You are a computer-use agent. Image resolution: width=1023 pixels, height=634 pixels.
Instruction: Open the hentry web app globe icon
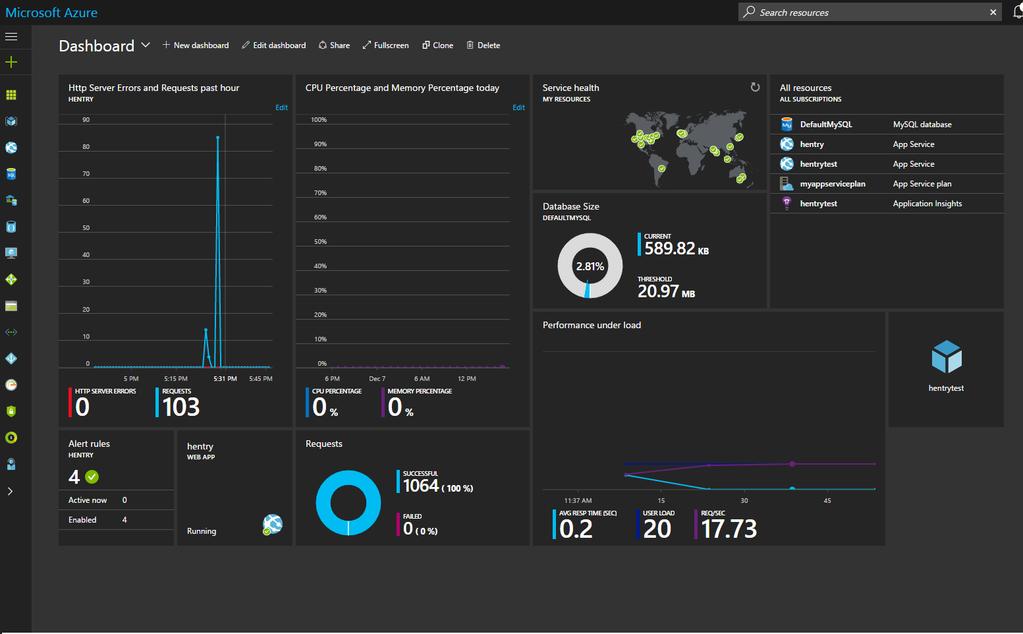[x=273, y=524]
